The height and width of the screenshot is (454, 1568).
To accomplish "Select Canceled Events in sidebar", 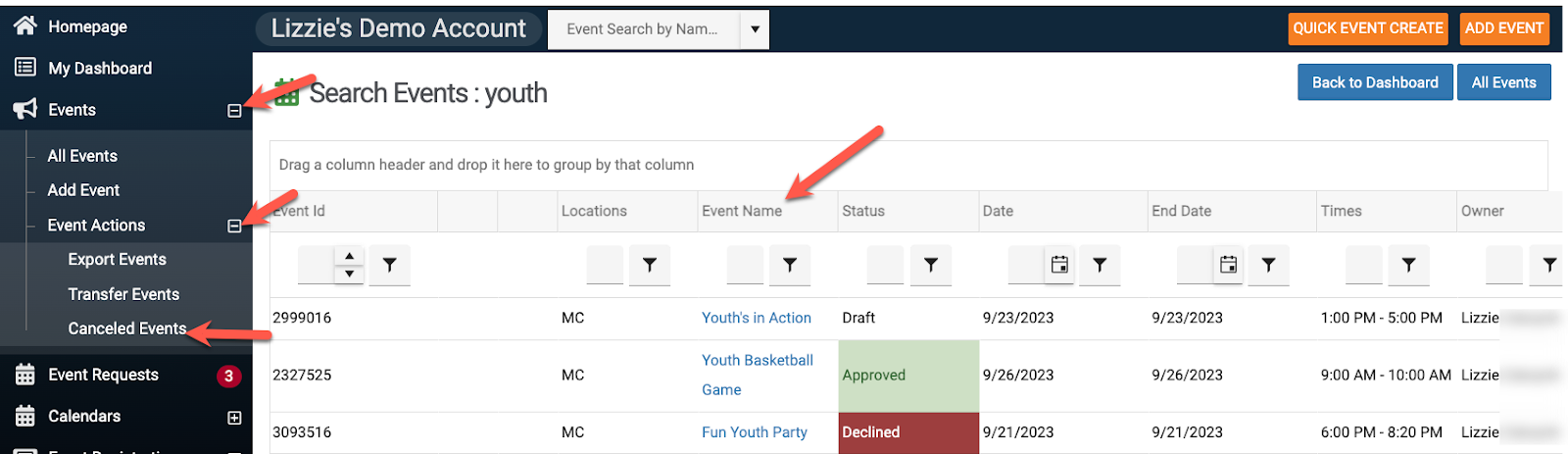I will (x=126, y=328).
